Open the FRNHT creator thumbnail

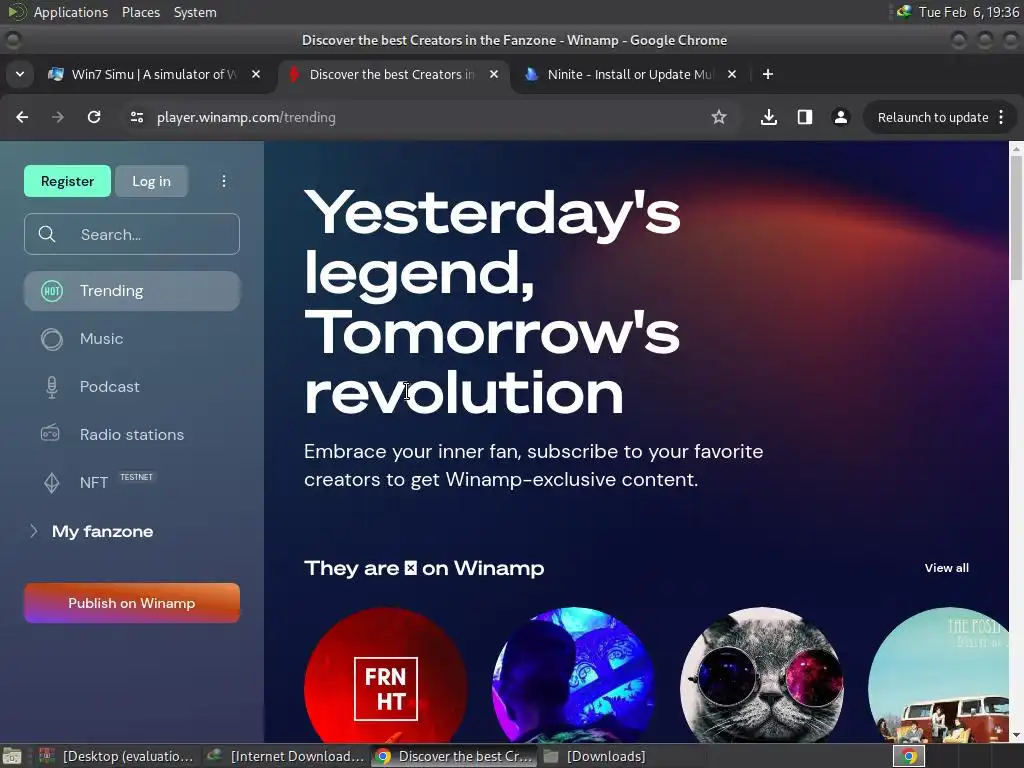(385, 675)
